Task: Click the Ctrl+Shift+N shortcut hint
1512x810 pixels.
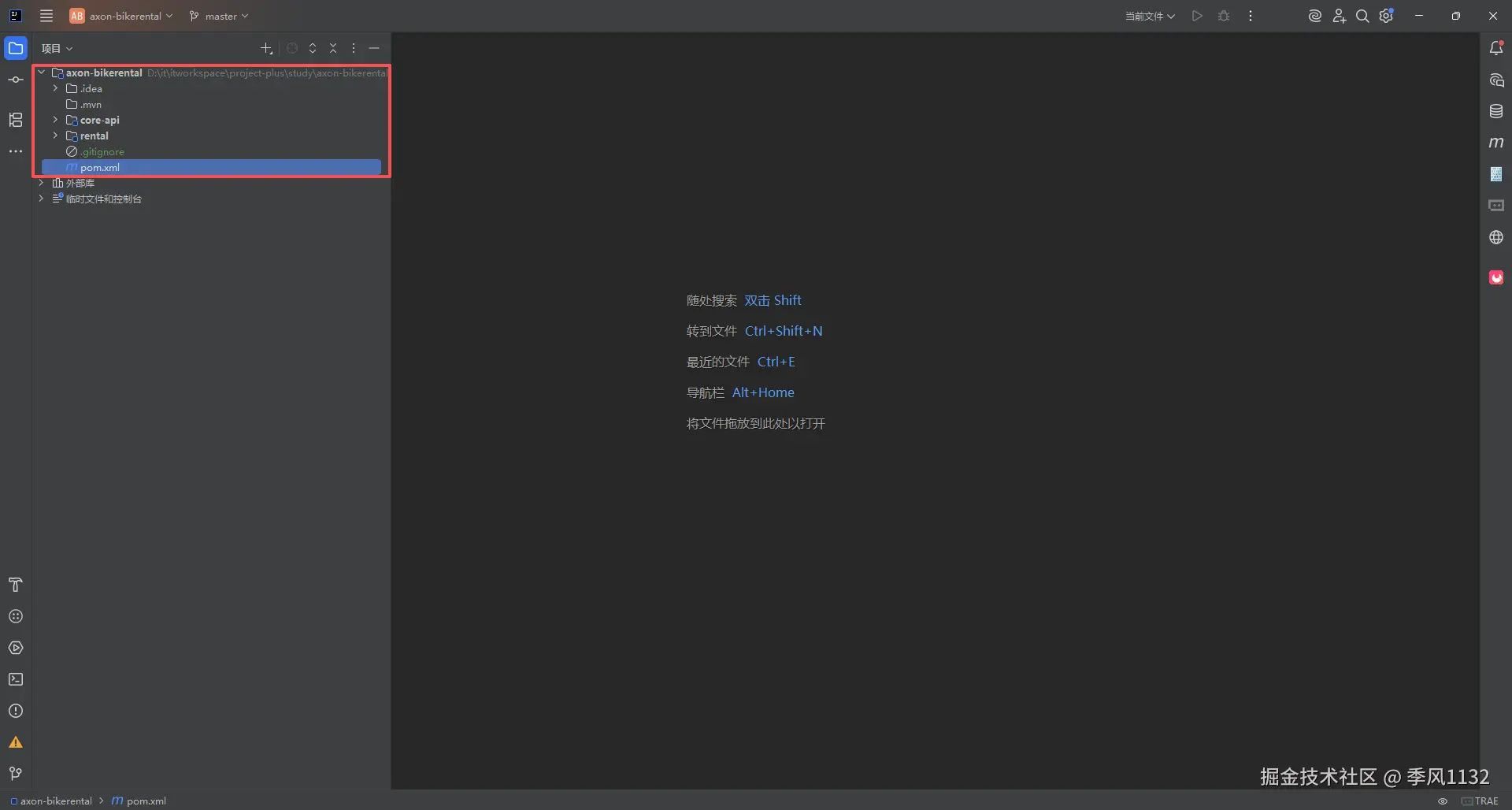Action: (784, 331)
